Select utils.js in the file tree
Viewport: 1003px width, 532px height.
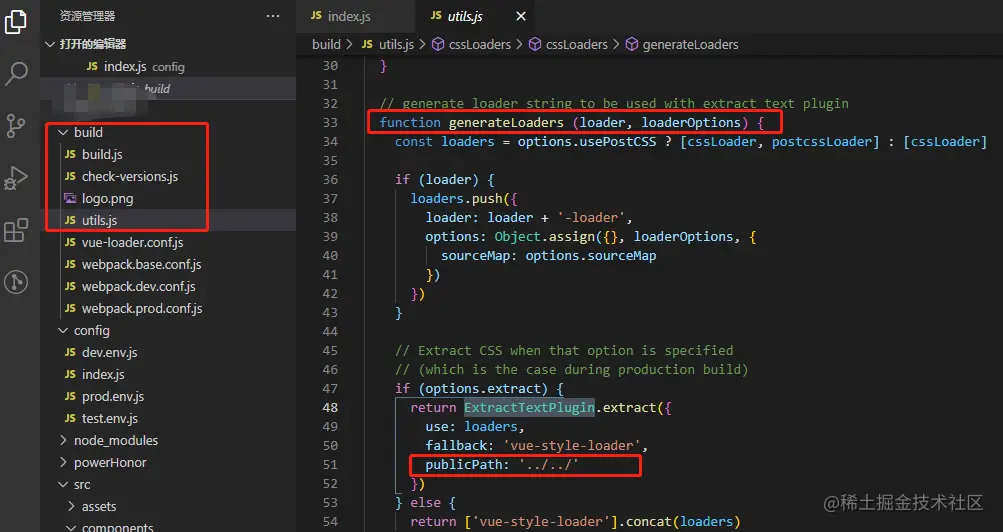point(168,221)
